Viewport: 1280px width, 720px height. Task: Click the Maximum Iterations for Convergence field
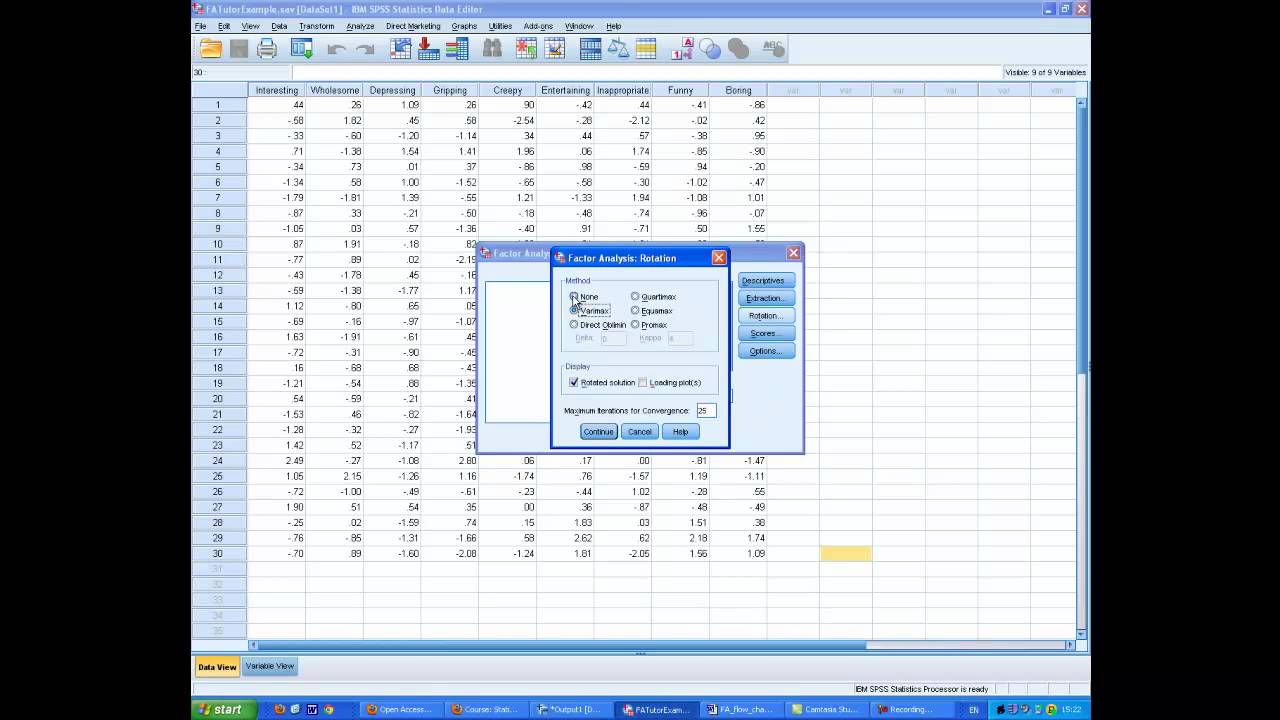[706, 410]
